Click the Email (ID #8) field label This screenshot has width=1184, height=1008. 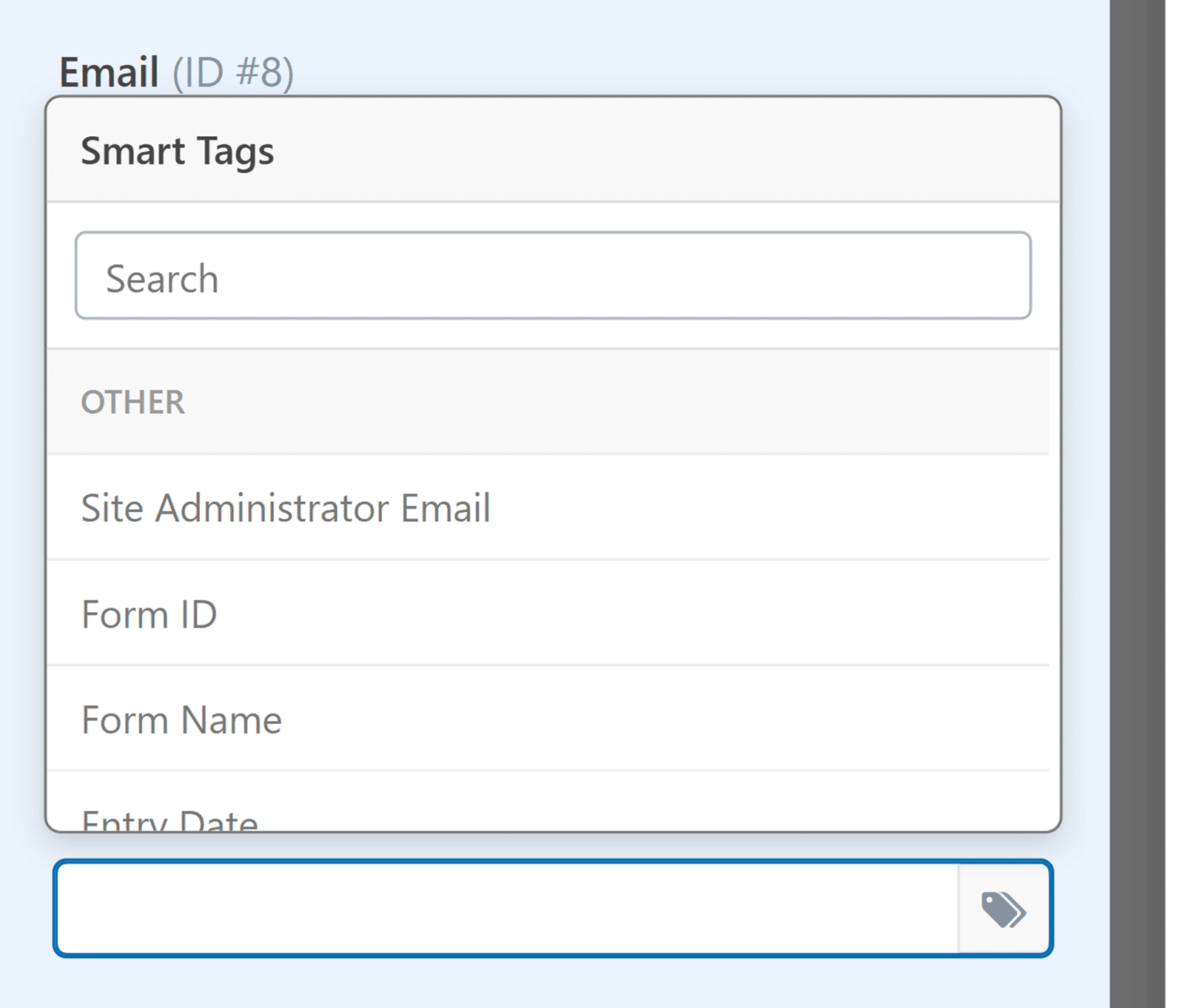pyautogui.click(x=110, y=70)
